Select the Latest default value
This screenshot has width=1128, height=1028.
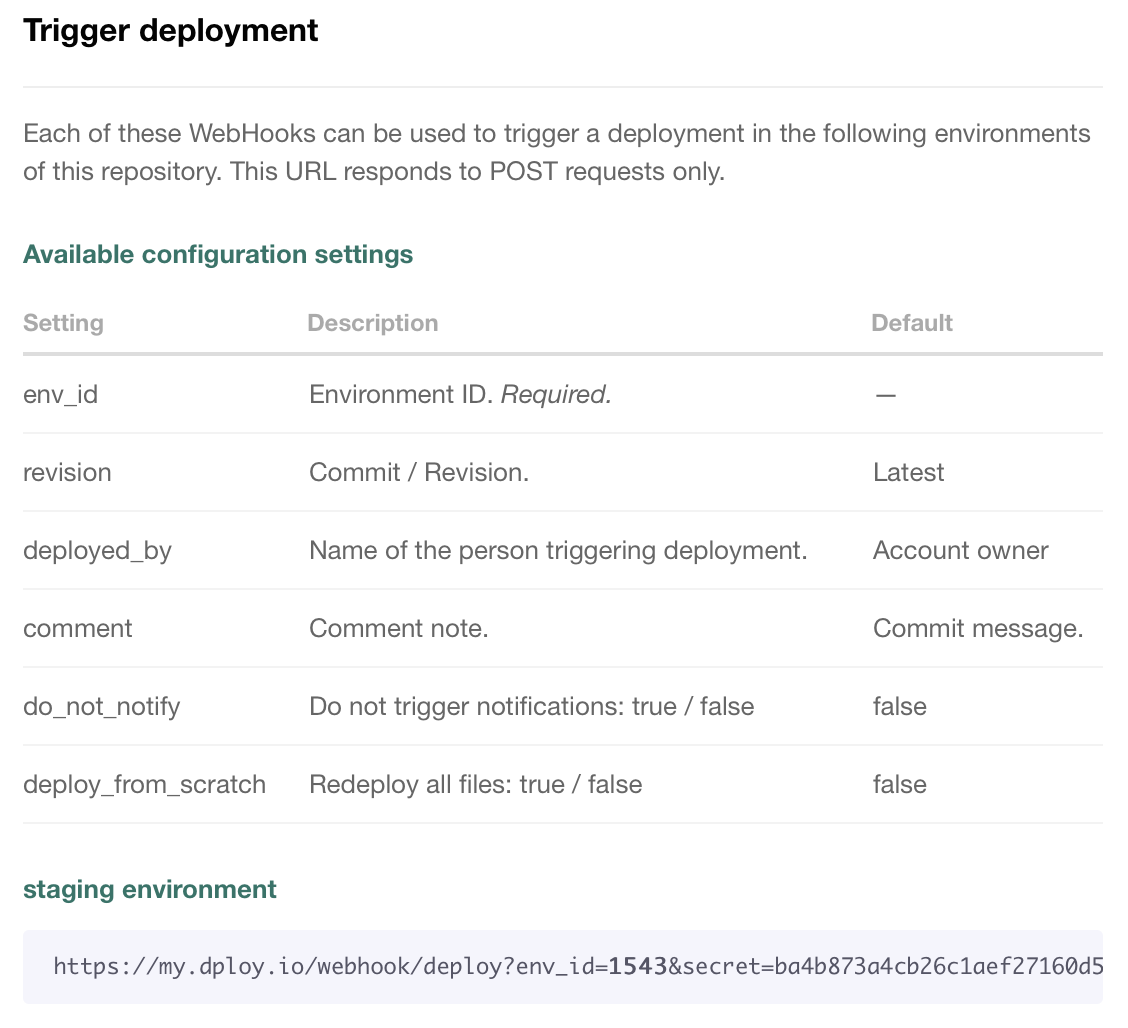click(908, 472)
